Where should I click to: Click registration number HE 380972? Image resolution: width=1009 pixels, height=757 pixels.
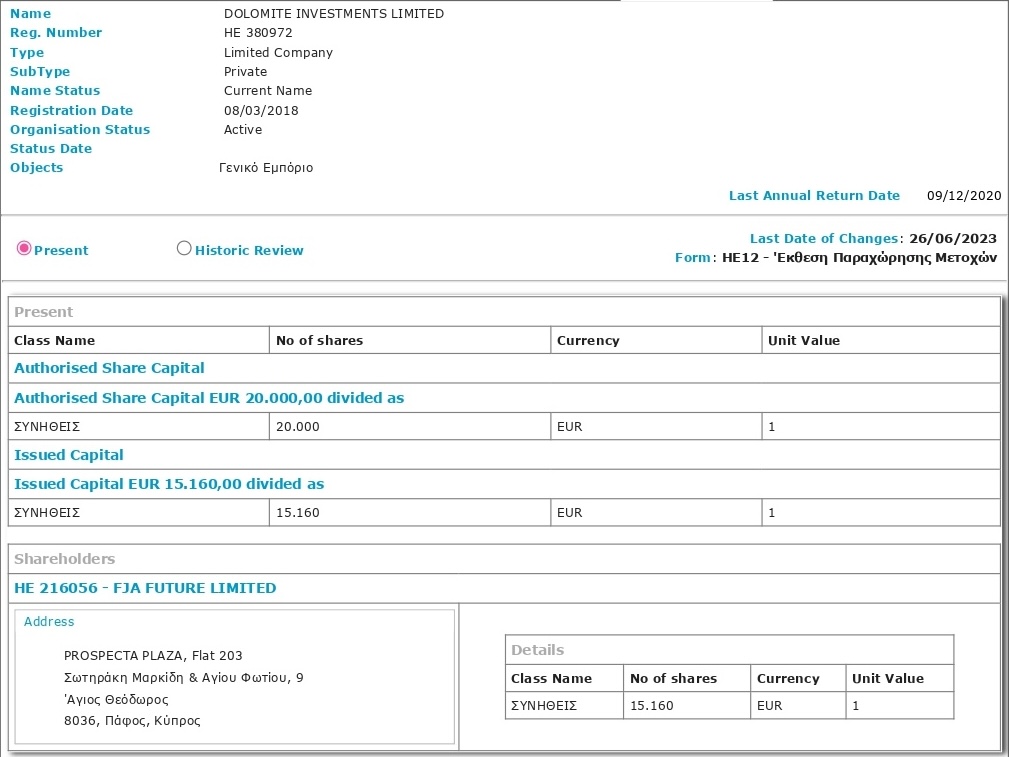click(x=258, y=33)
